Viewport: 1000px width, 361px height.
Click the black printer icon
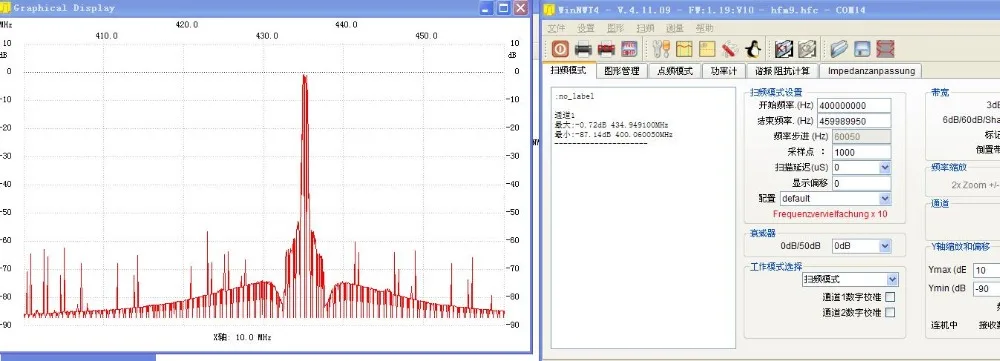point(584,49)
